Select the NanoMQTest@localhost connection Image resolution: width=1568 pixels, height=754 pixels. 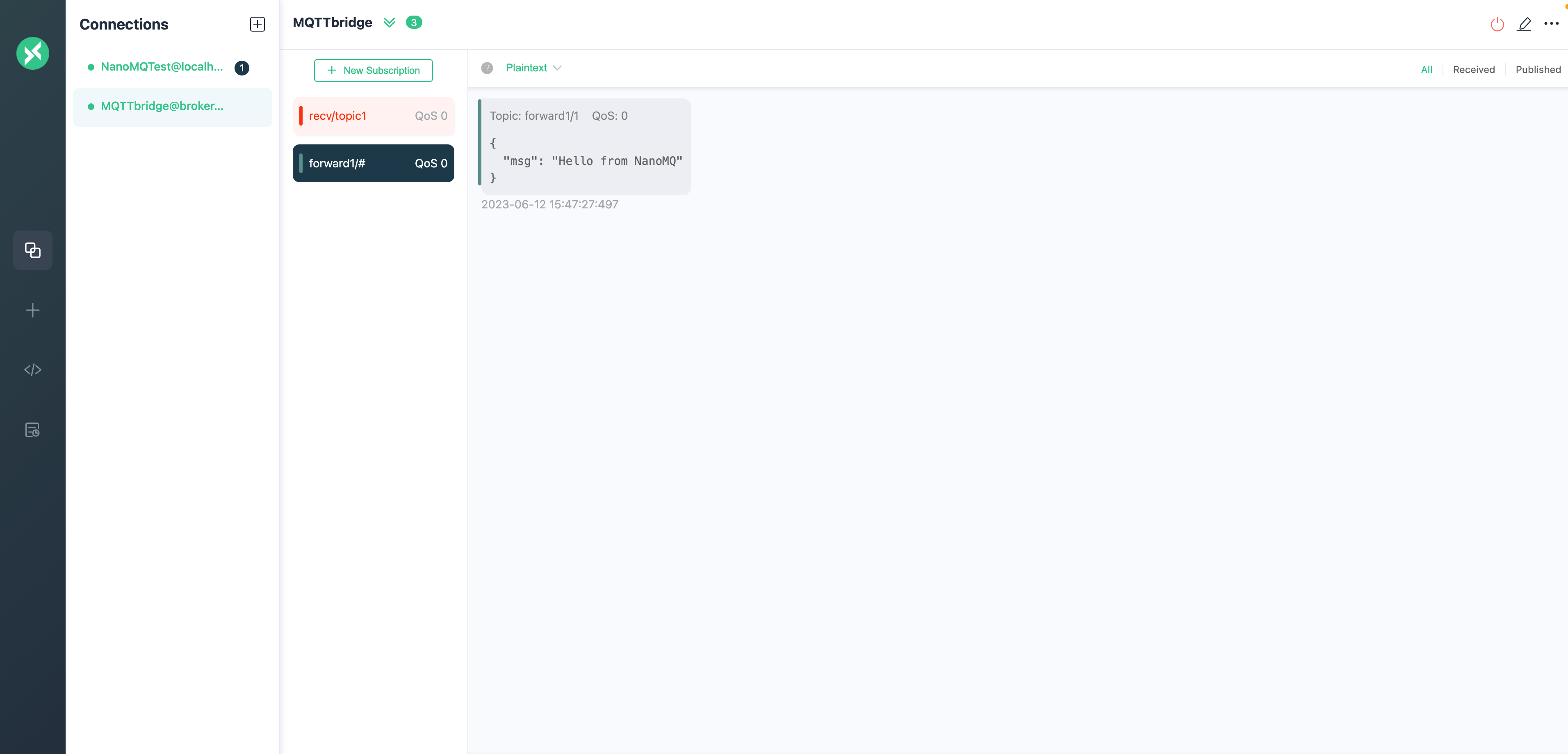[162, 67]
